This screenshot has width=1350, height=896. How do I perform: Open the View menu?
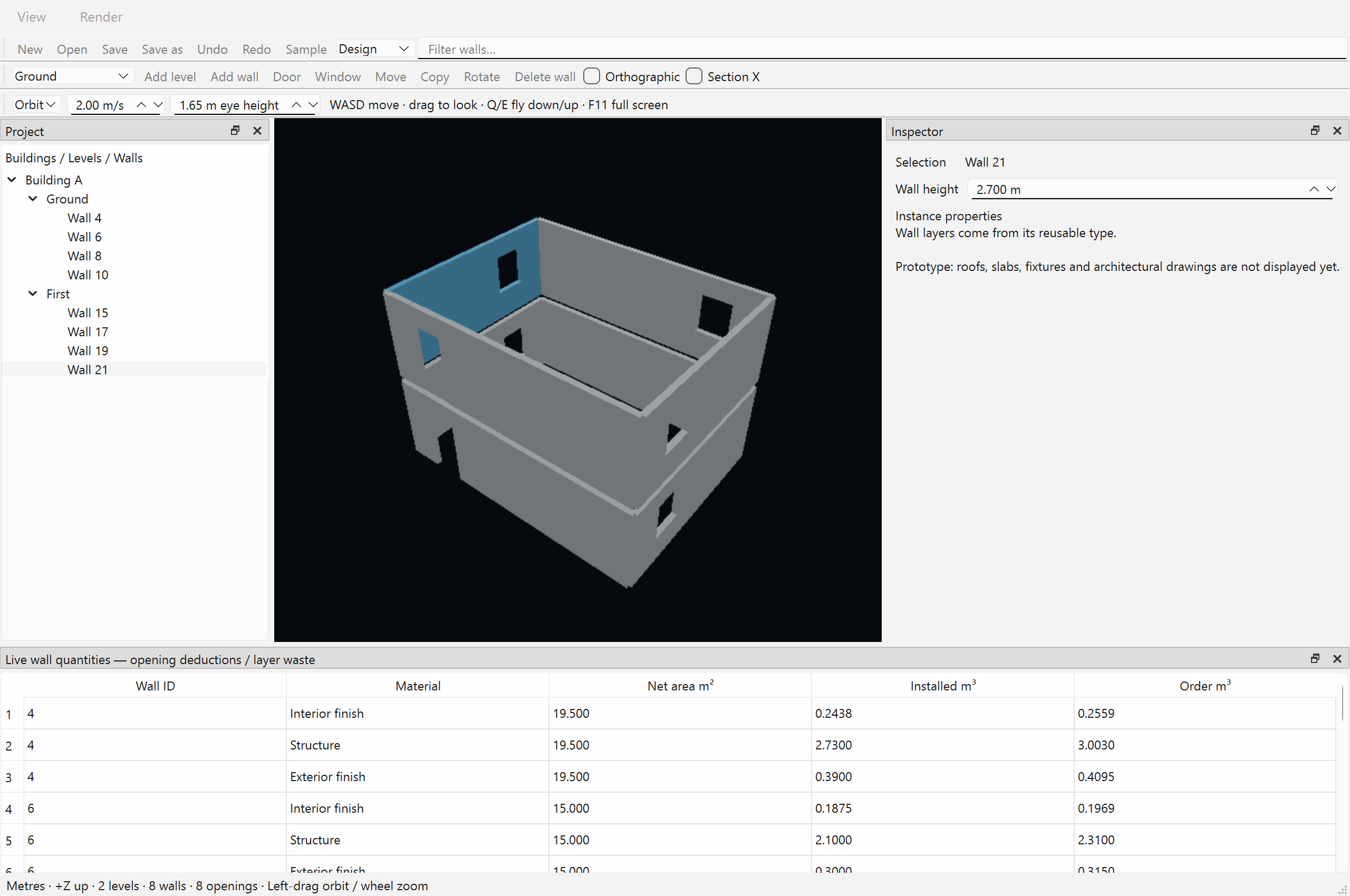tap(32, 16)
